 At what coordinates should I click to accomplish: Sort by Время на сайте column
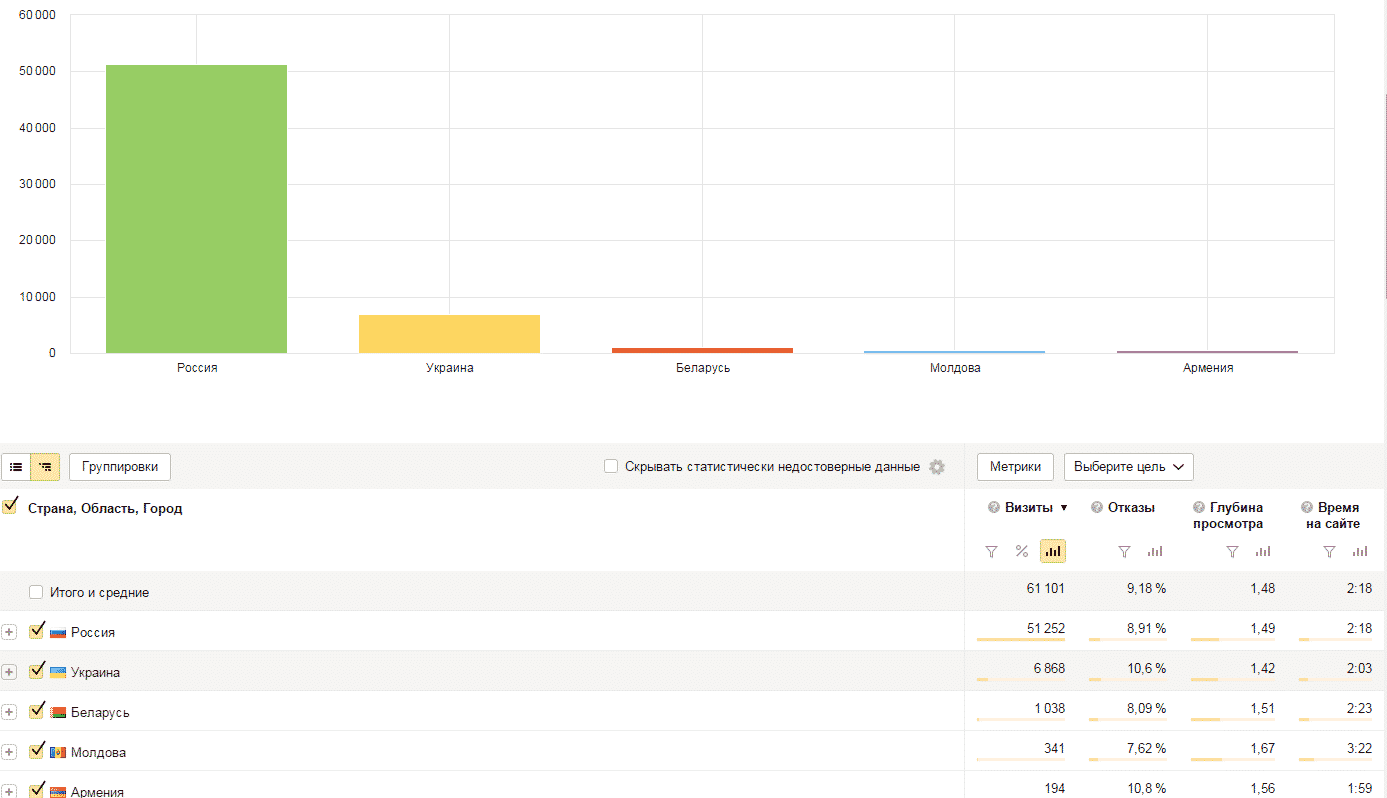coord(1333,516)
